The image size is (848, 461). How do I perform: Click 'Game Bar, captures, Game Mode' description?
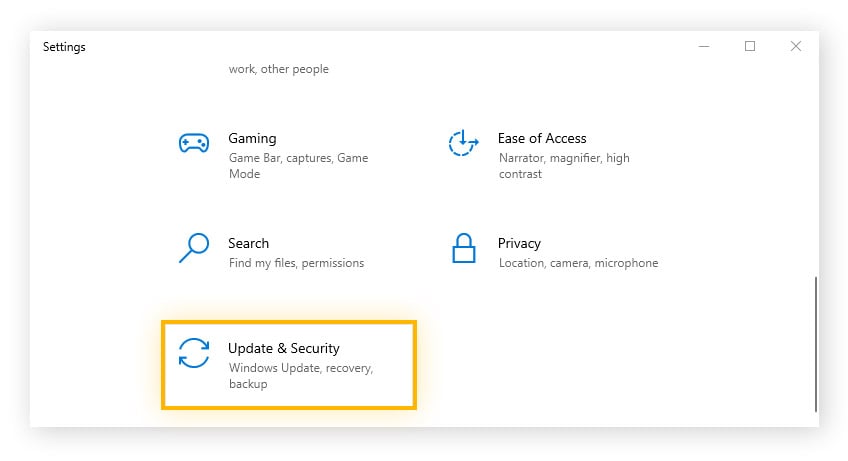point(298,166)
